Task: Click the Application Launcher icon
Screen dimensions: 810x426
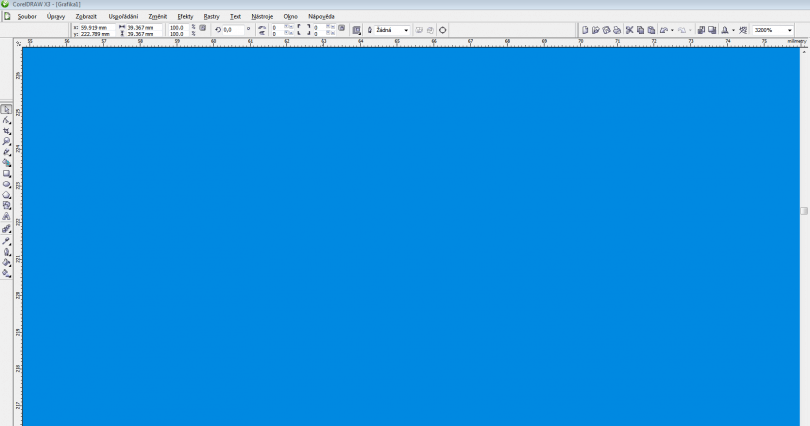Action: pyautogui.click(x=725, y=30)
